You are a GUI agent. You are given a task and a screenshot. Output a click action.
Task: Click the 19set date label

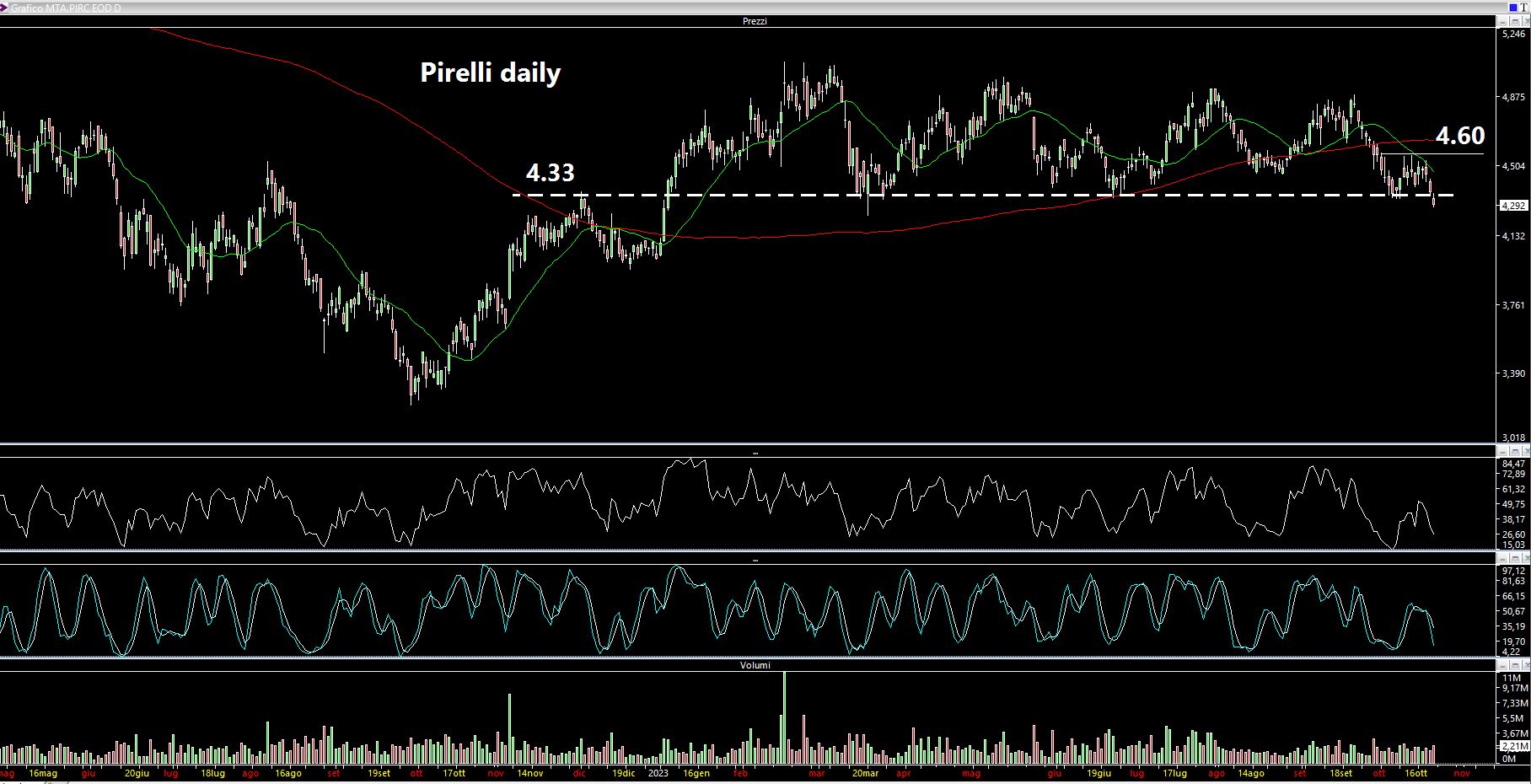[x=379, y=773]
